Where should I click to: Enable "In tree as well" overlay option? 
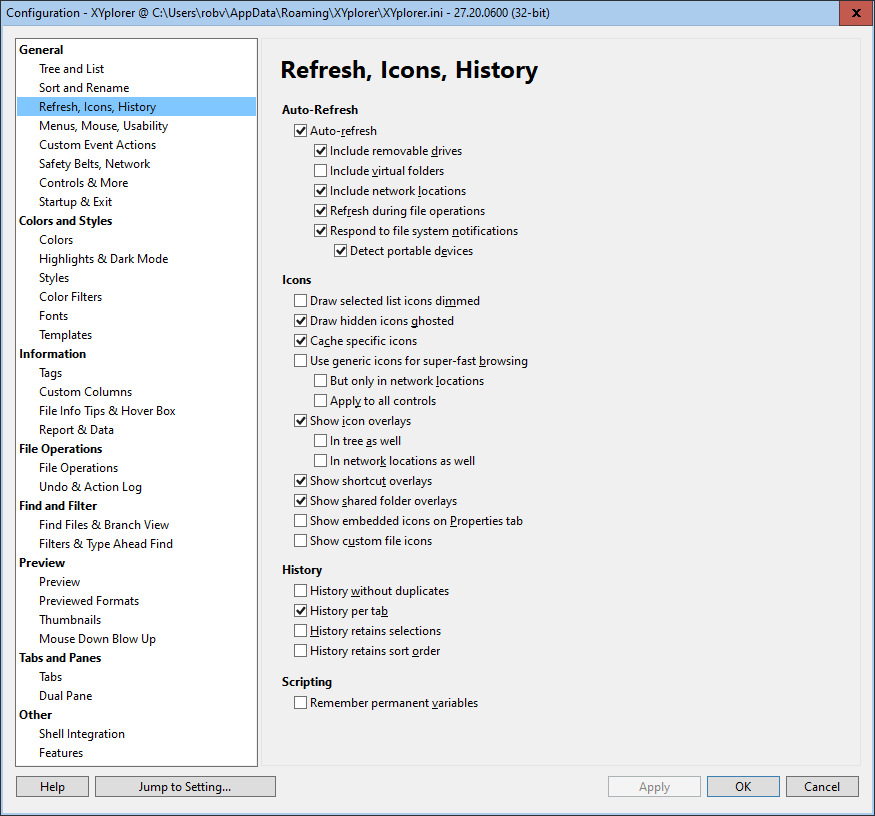click(x=320, y=440)
